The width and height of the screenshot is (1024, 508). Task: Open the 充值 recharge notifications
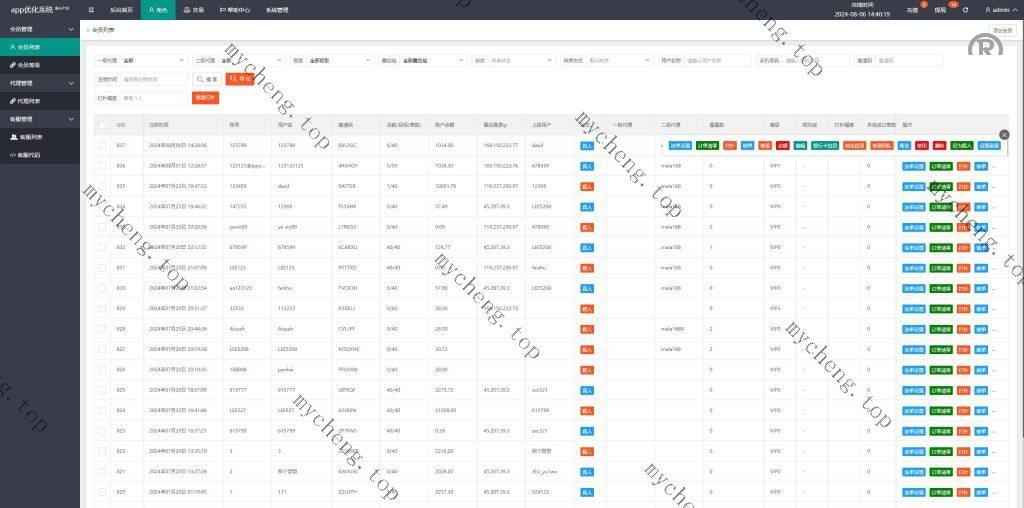(912, 9)
